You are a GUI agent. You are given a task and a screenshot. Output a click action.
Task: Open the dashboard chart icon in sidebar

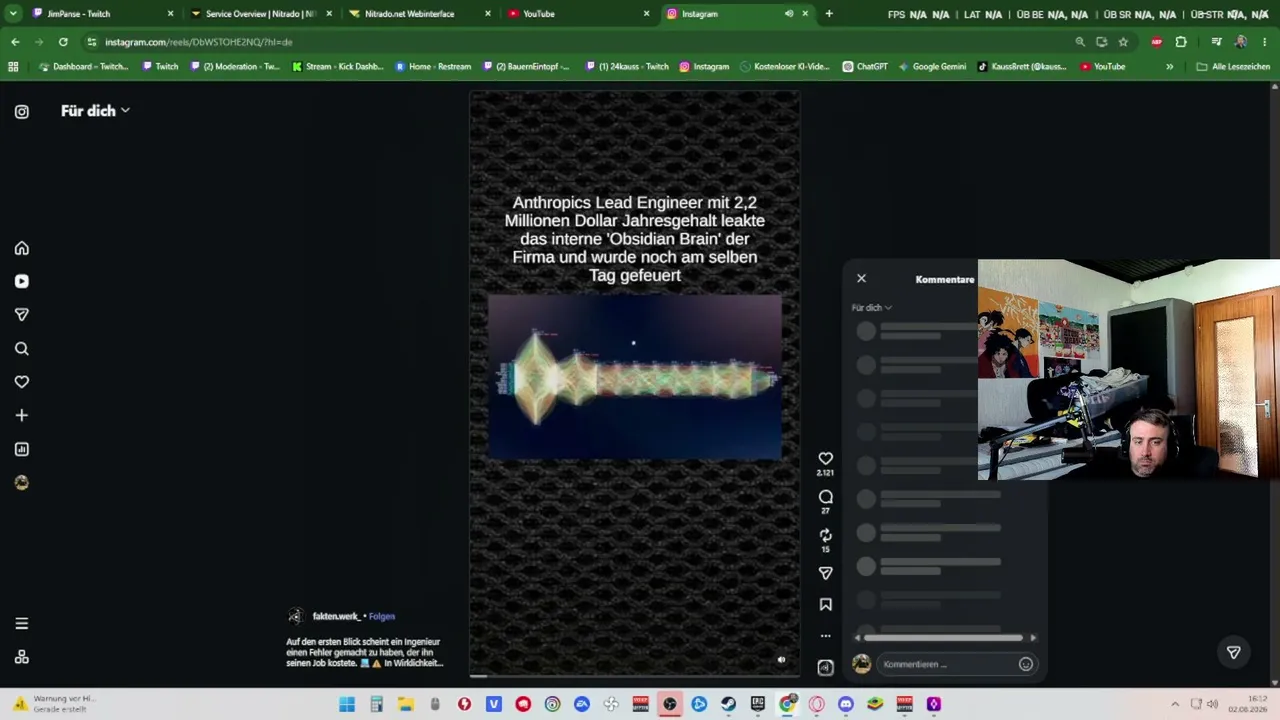coord(22,449)
